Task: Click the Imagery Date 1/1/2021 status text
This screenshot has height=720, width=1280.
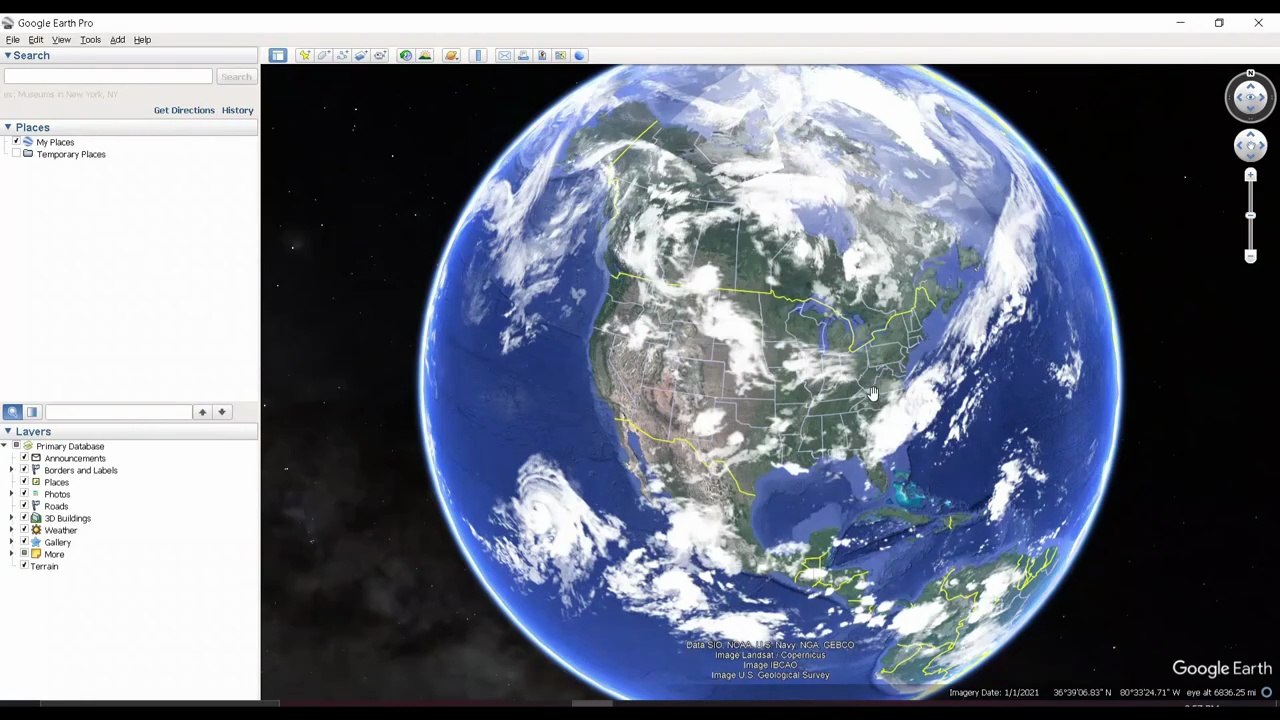Action: click(x=993, y=692)
